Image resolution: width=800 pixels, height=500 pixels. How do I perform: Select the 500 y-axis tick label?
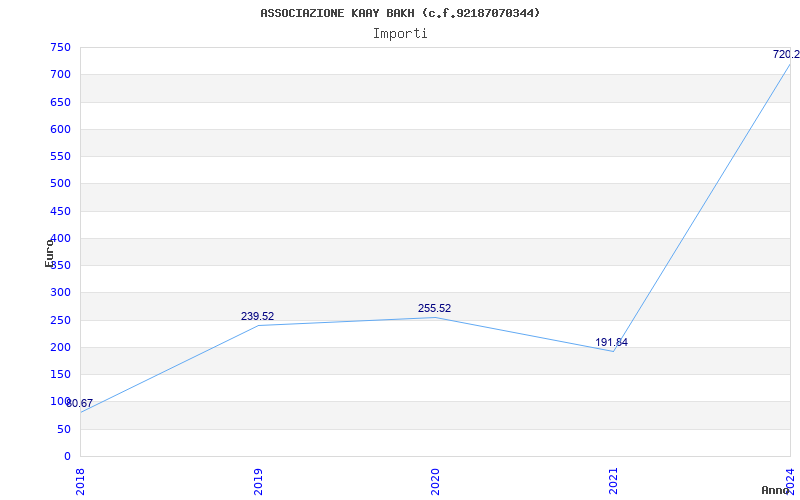click(x=60, y=184)
